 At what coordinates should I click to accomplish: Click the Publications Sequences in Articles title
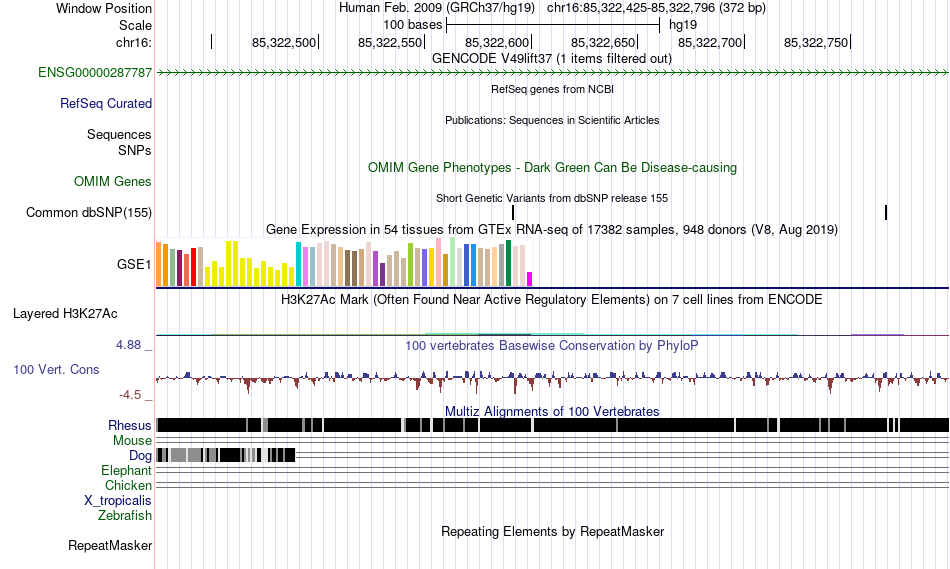click(x=552, y=120)
